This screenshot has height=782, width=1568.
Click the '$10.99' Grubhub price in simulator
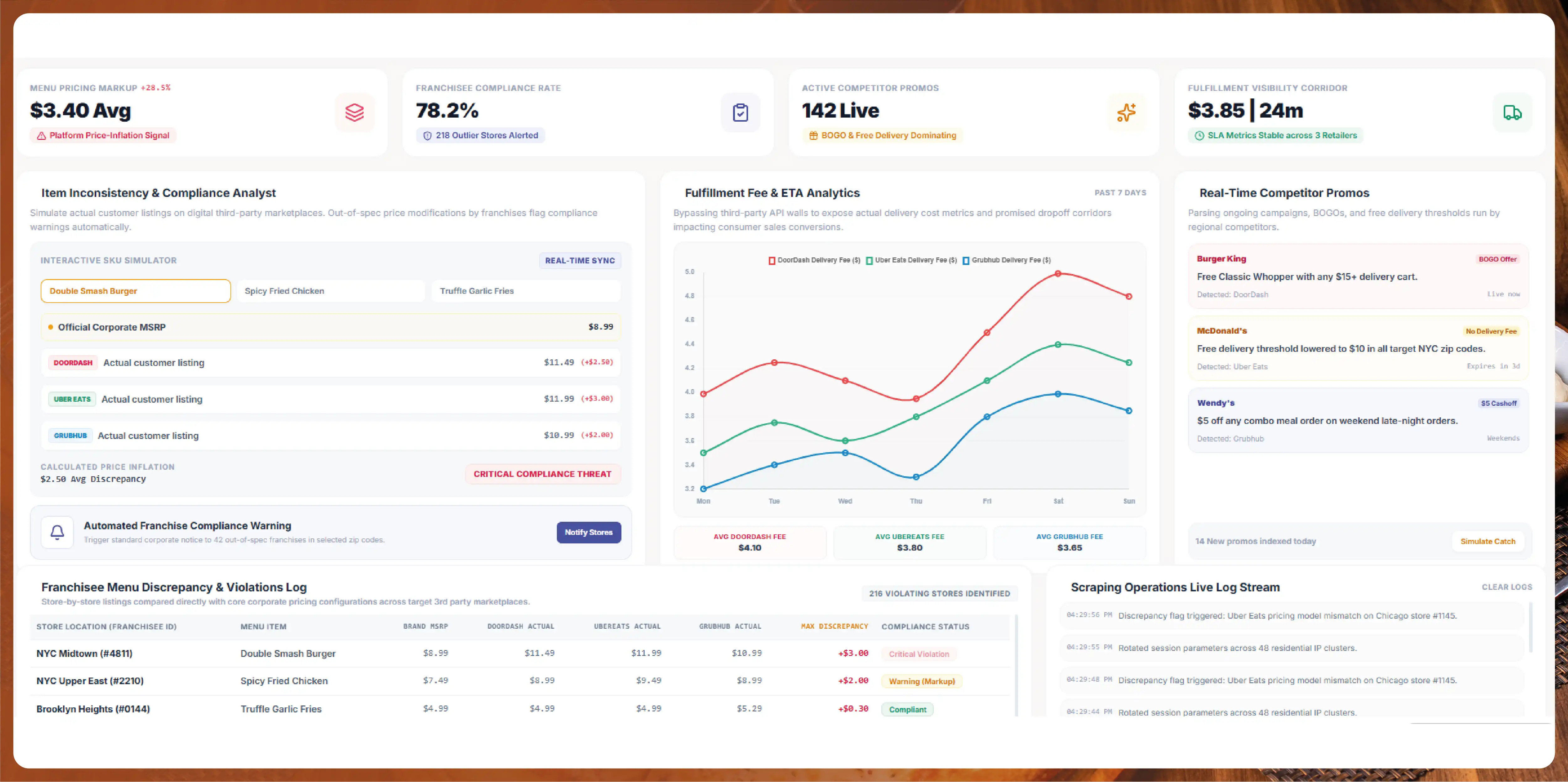pos(559,436)
